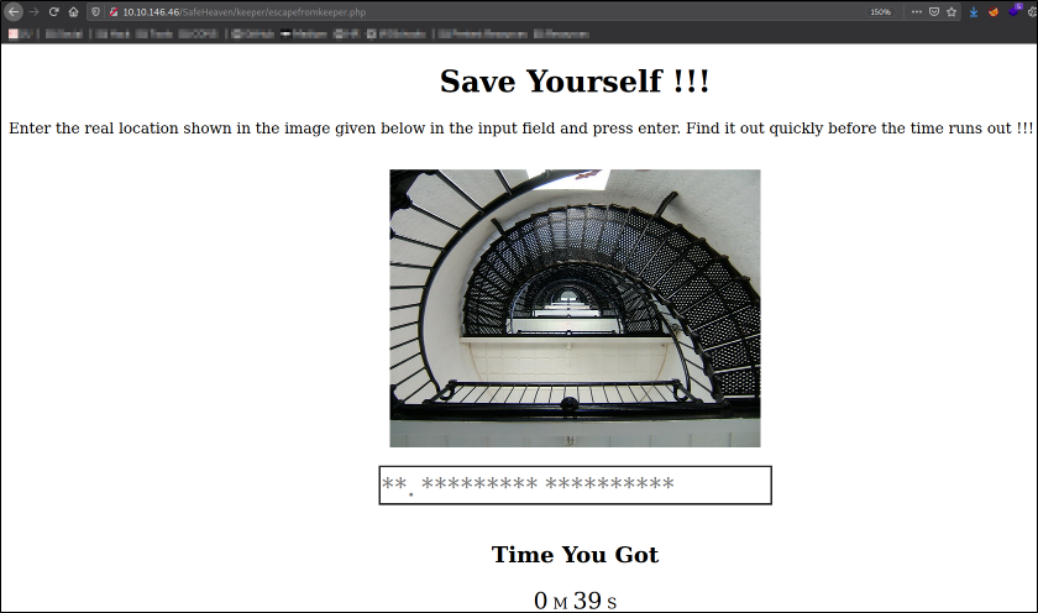This screenshot has height=613, width=1038.
Task: Open the orange fox extension icon
Action: coord(993,12)
